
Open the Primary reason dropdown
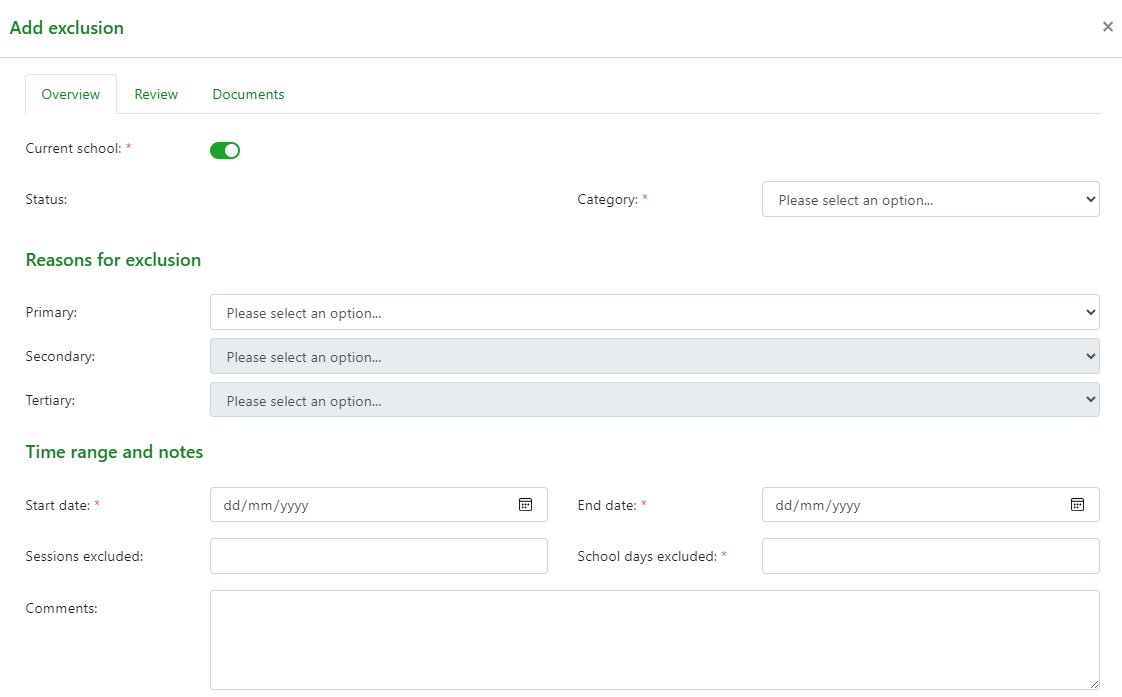click(x=654, y=313)
